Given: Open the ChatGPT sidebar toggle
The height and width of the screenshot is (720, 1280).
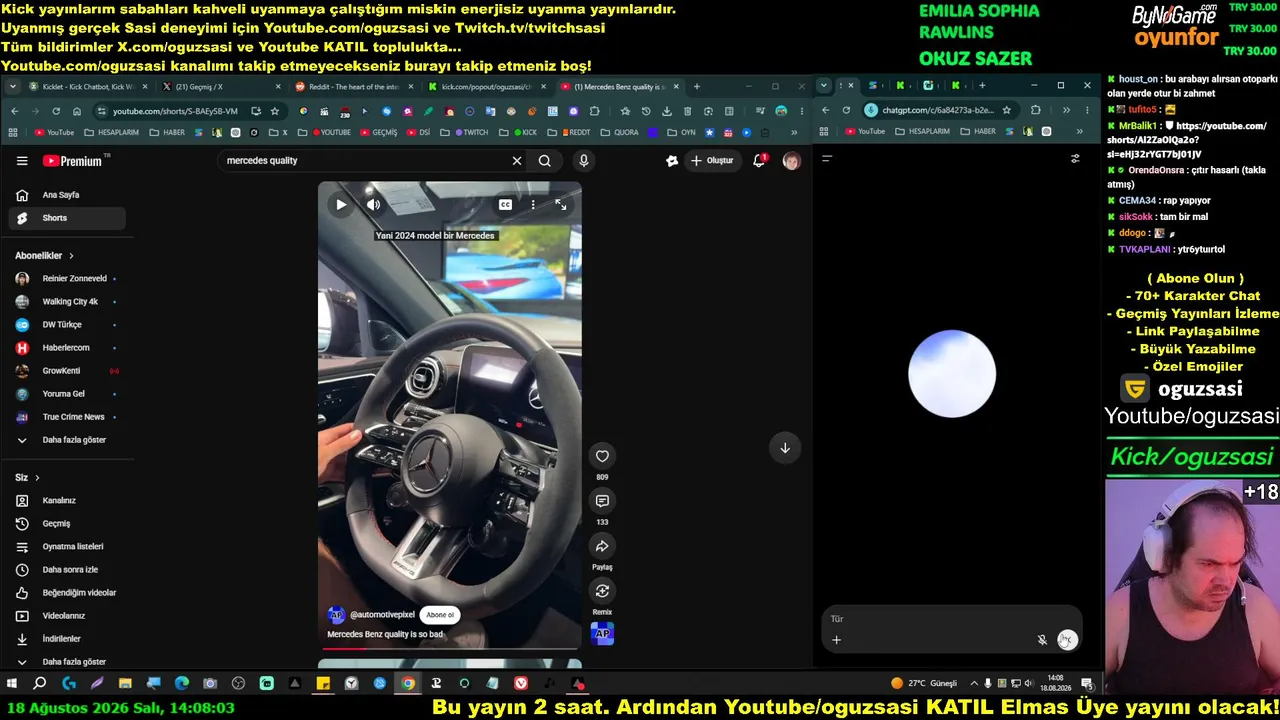Looking at the screenshot, I should 827,159.
